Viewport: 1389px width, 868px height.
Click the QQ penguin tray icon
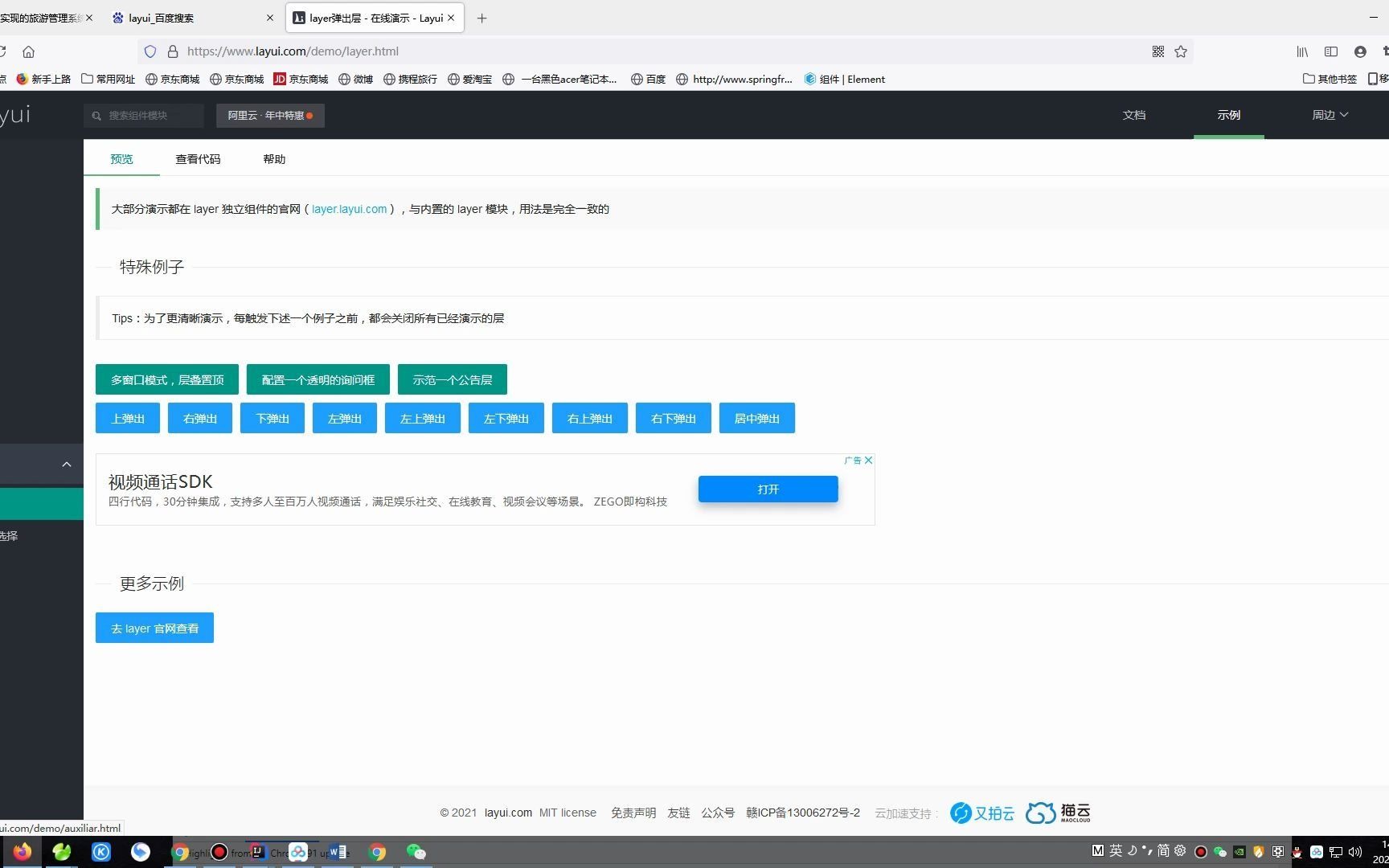(1297, 852)
